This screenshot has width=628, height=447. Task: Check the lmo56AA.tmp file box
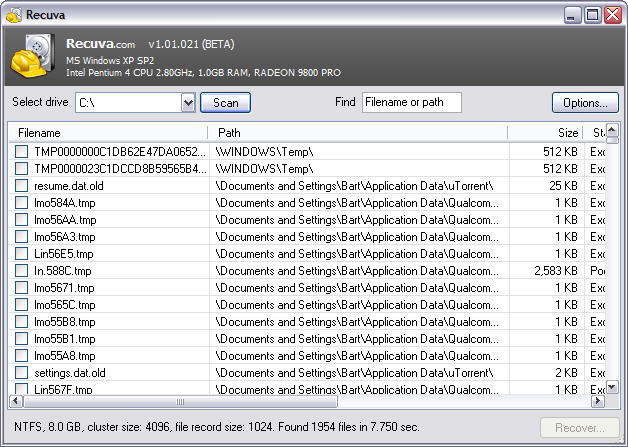coord(22,219)
